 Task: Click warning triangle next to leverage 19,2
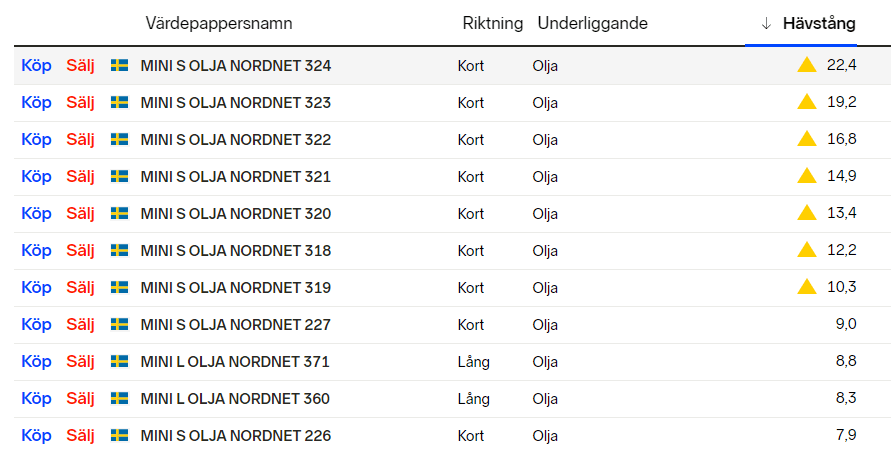point(807,102)
